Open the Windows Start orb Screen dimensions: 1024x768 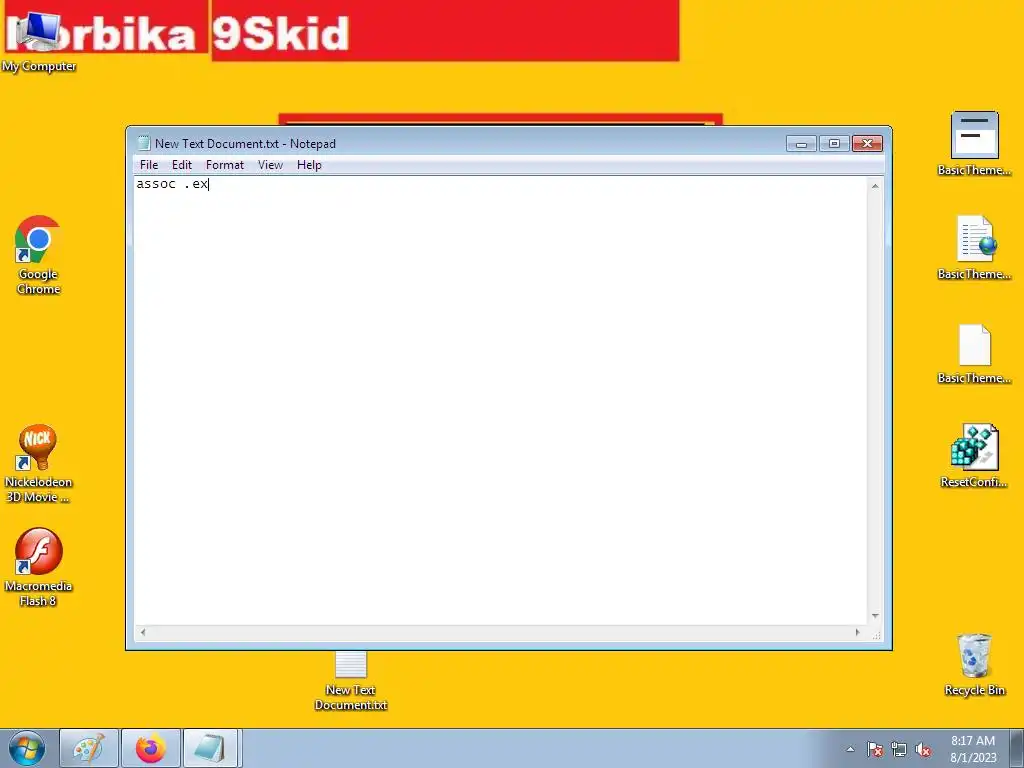27,748
